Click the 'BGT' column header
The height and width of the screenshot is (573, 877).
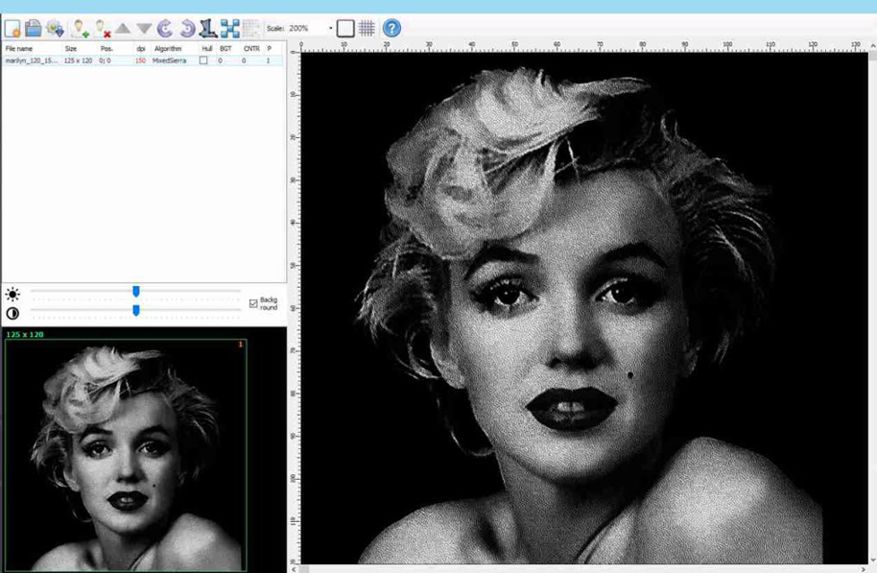pos(225,49)
